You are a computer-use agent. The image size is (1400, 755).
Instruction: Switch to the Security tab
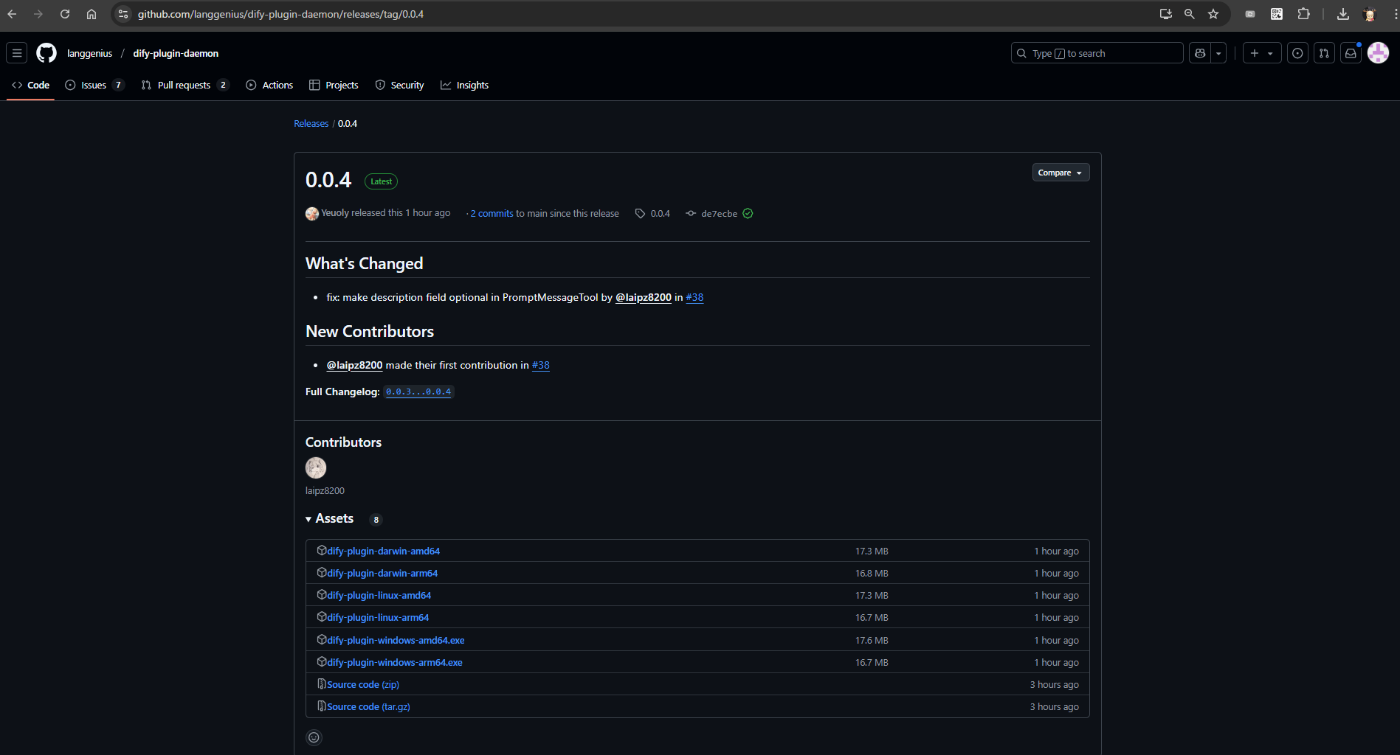click(399, 85)
